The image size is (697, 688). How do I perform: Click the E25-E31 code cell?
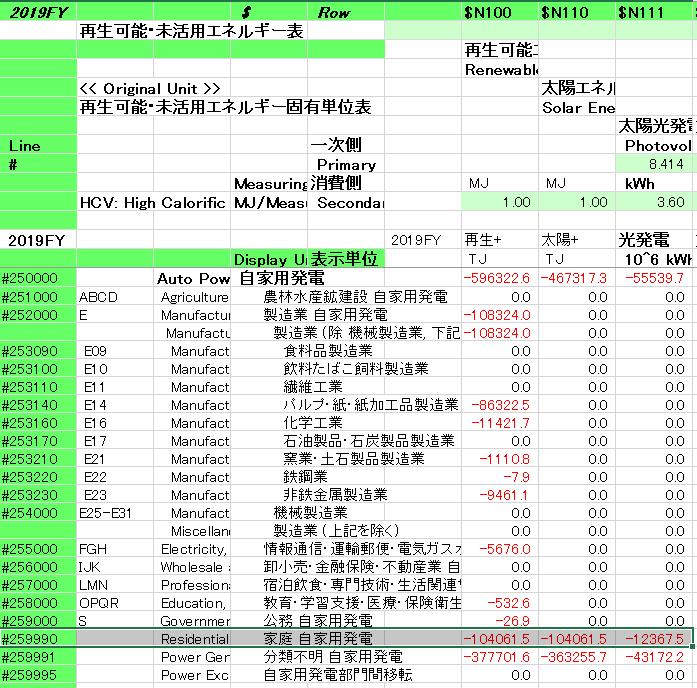[115, 513]
